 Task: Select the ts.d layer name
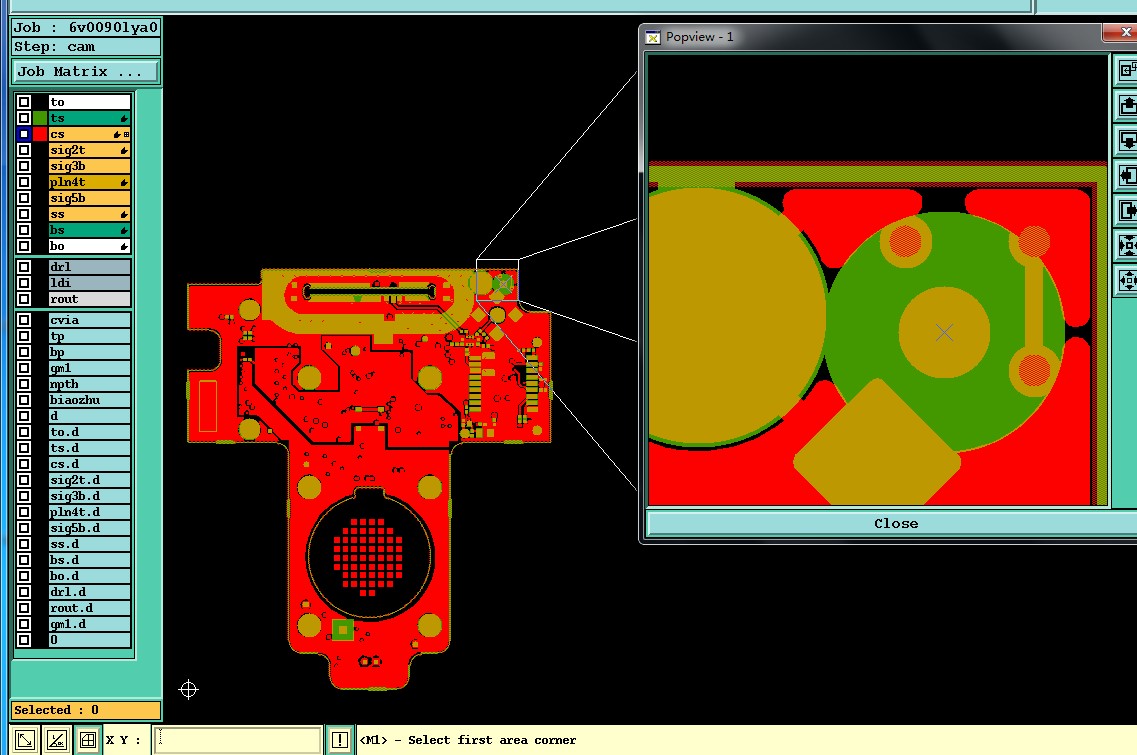(90, 447)
